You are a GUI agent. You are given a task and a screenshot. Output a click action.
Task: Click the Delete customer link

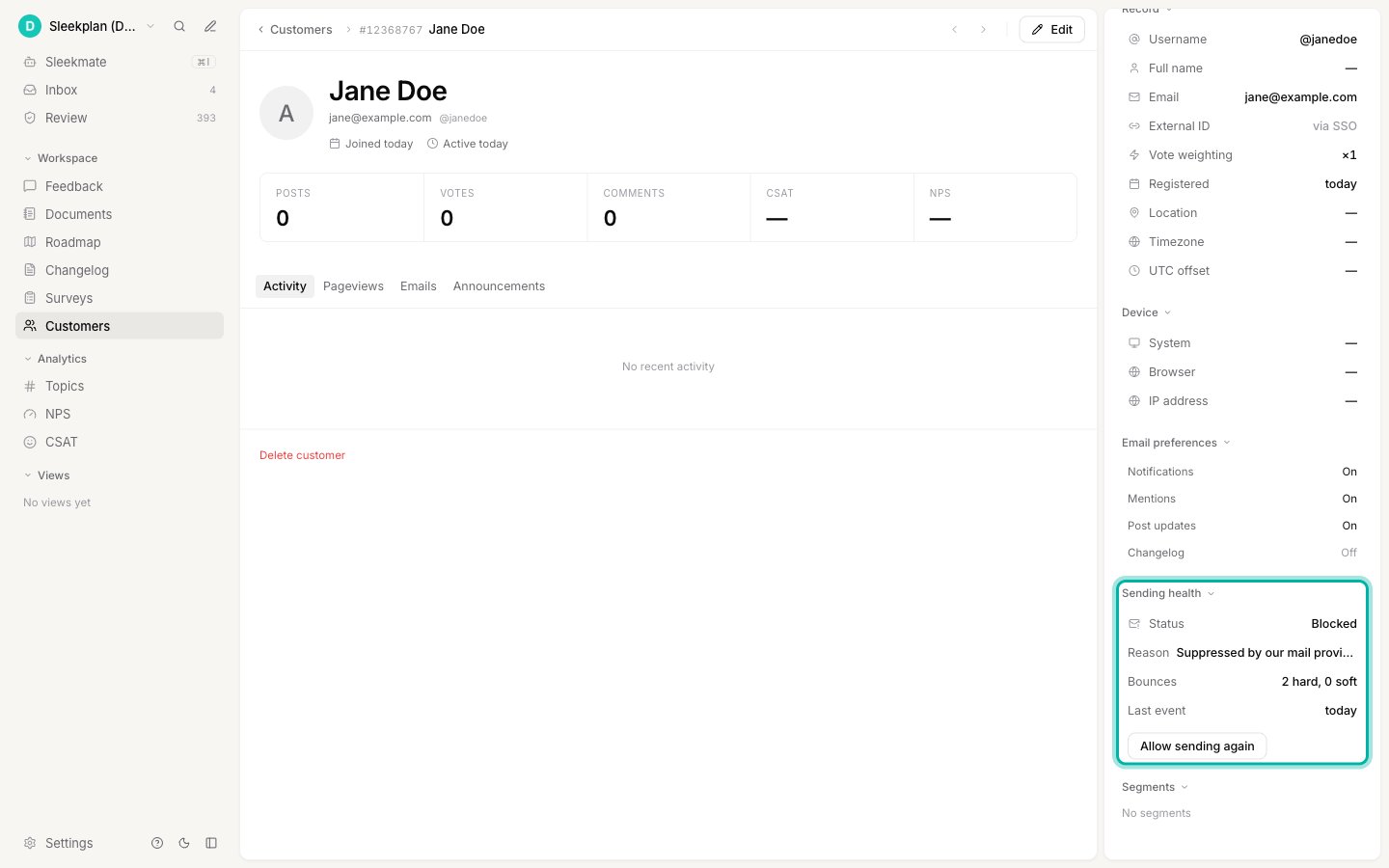[302, 455]
